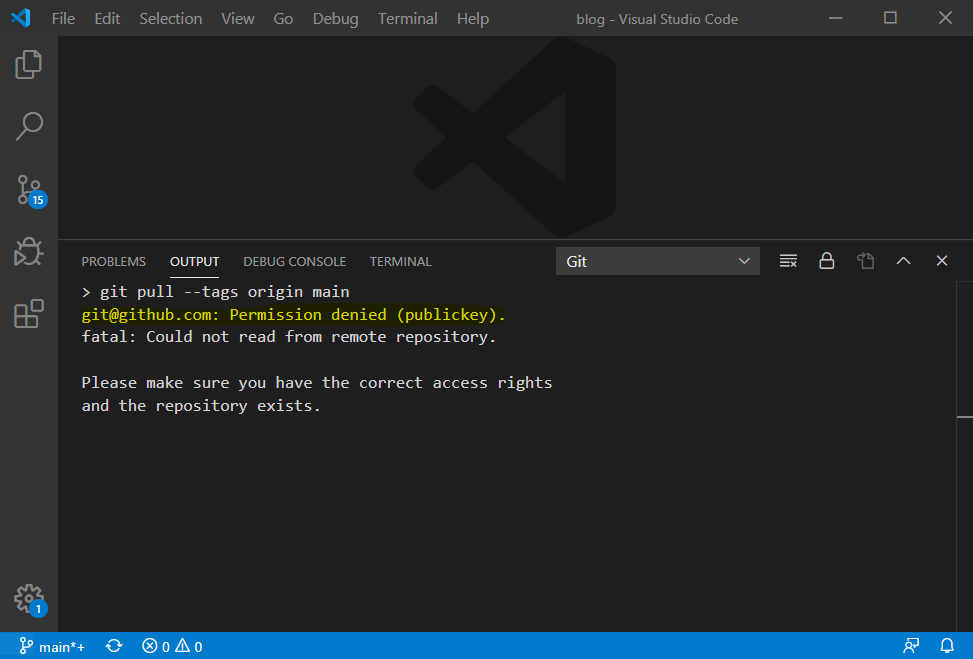Open the Terminal menu
Screen dimensions: 973x659
pos(408,19)
